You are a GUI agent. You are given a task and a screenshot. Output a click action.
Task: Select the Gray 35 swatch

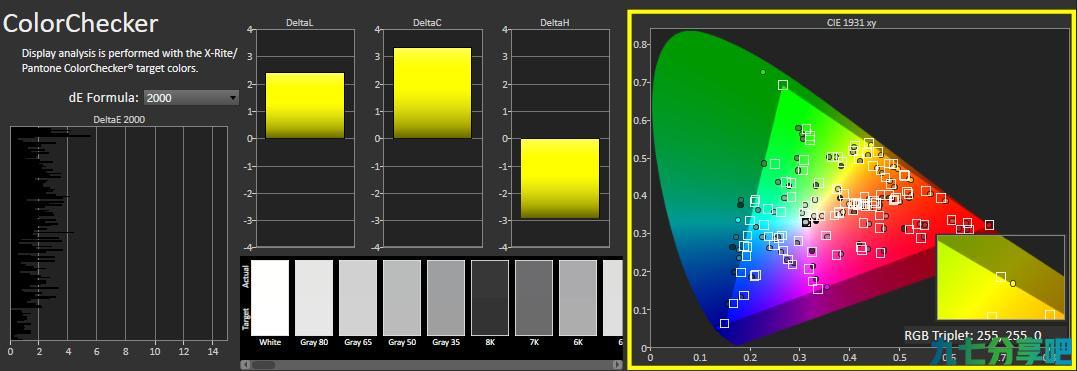446,297
